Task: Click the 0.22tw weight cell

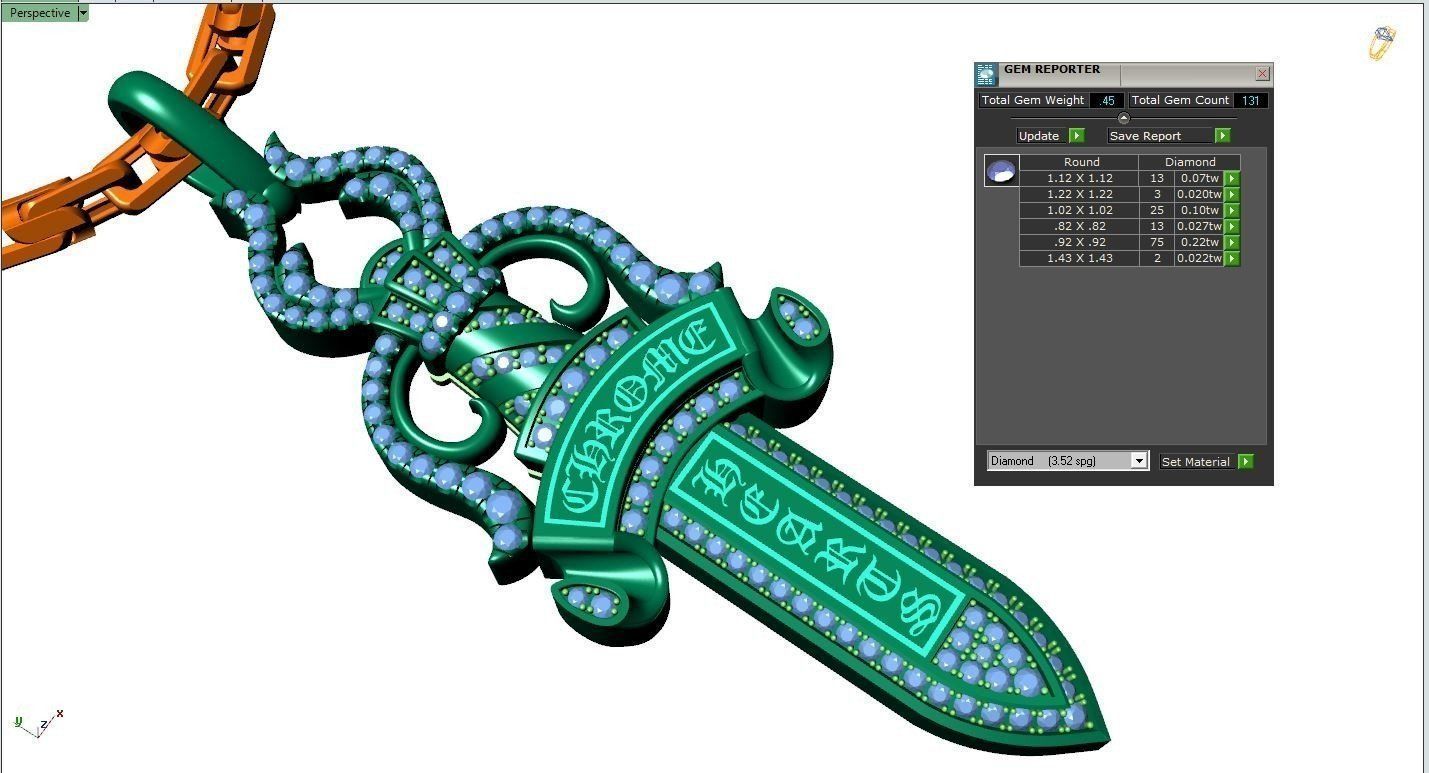Action: click(x=1199, y=242)
